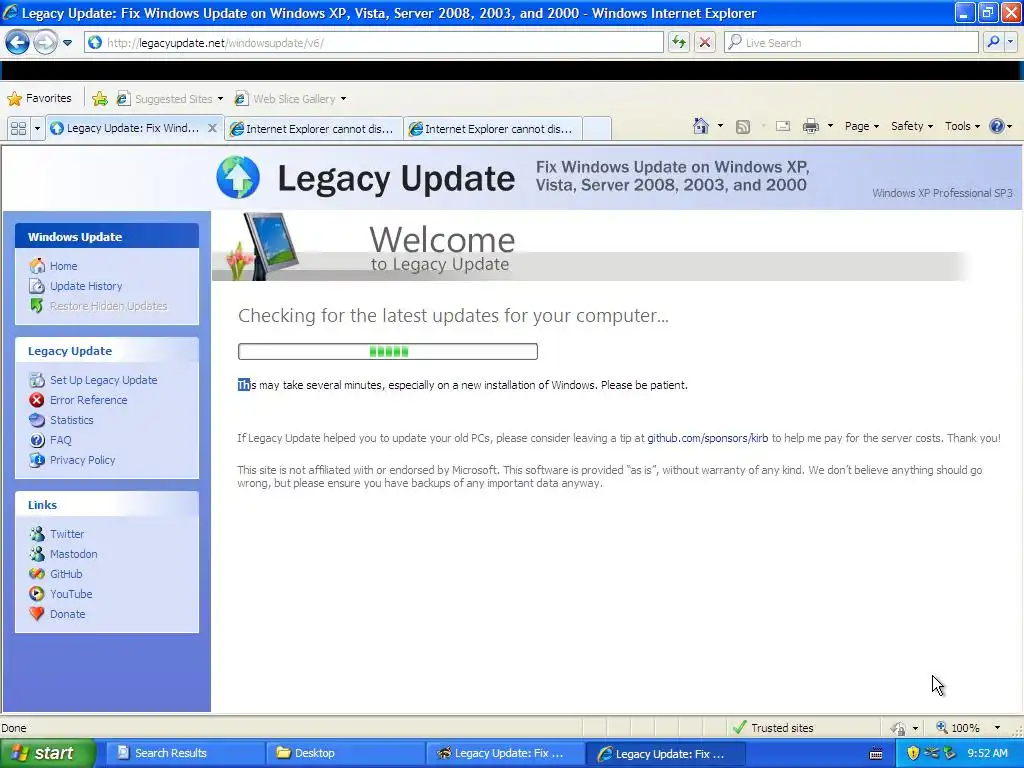Click the Add to Favorites Bar icon
The image size is (1024, 768).
coord(100,99)
